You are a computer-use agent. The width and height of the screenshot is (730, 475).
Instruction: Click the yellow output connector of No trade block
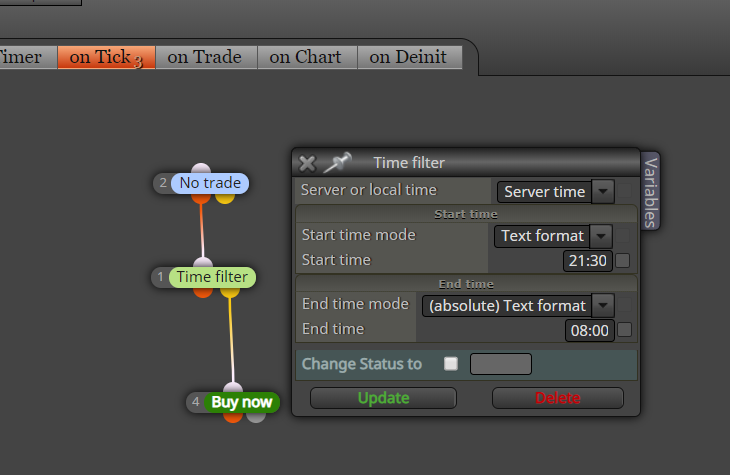tap(225, 199)
